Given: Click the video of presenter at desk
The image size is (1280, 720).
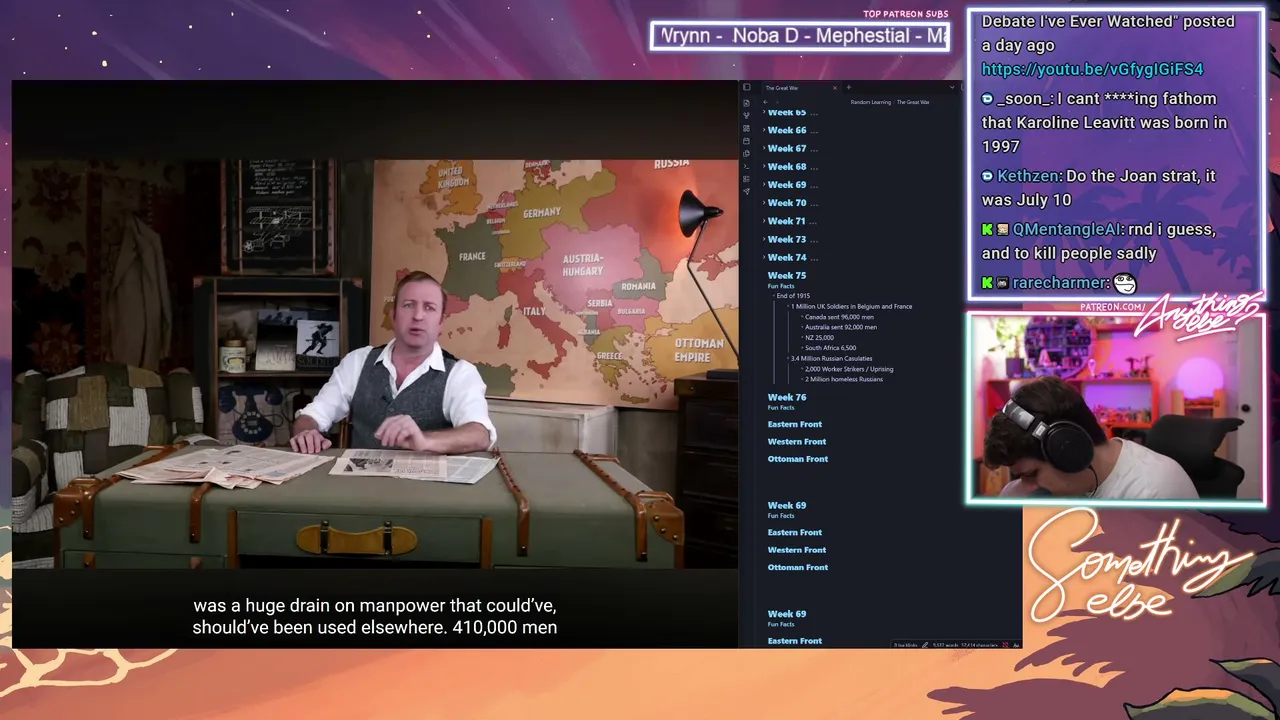Looking at the screenshot, I should pyautogui.click(x=375, y=364).
